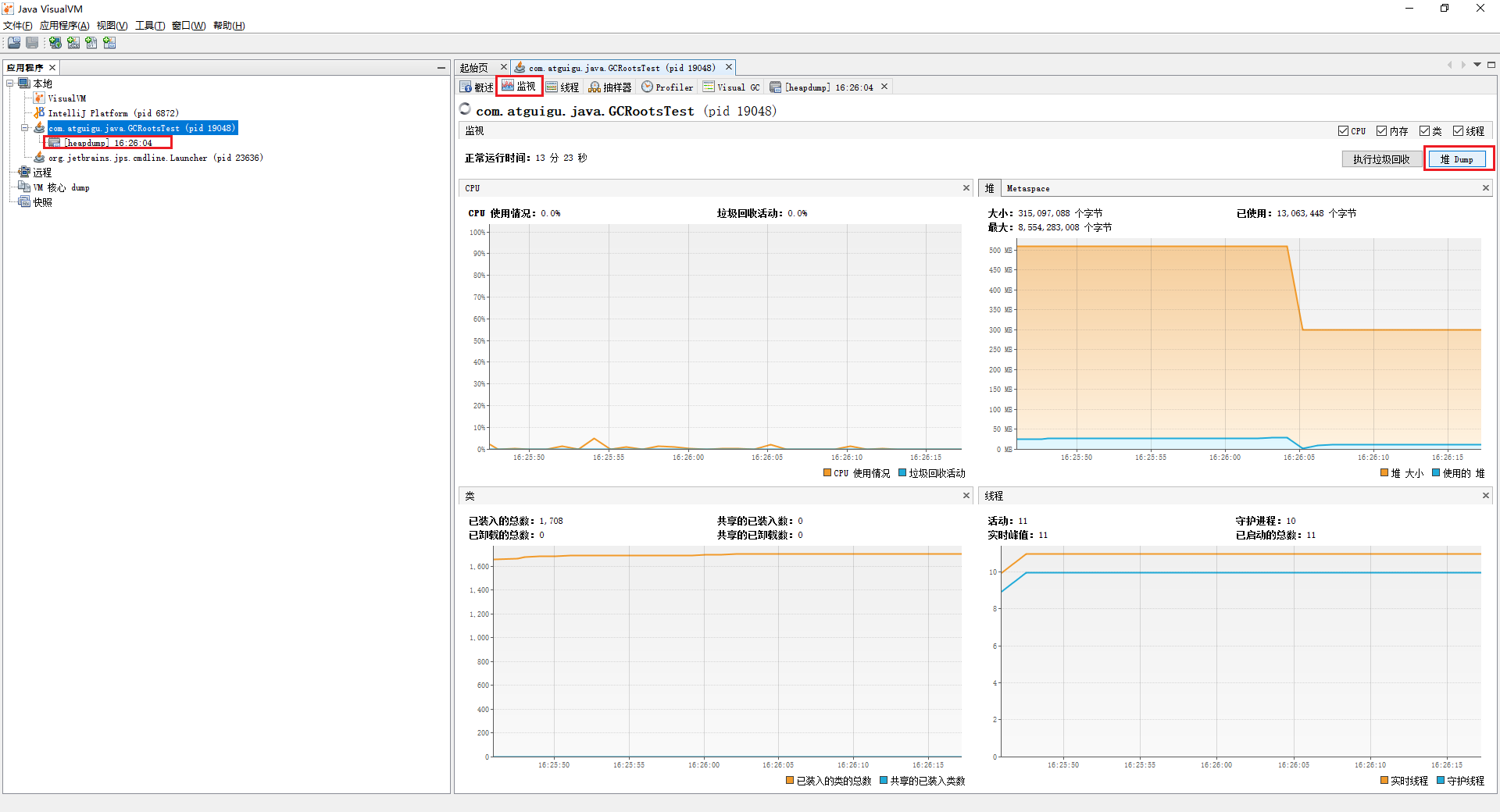Select [heapdump] 16:26:04 tree row

click(108, 143)
